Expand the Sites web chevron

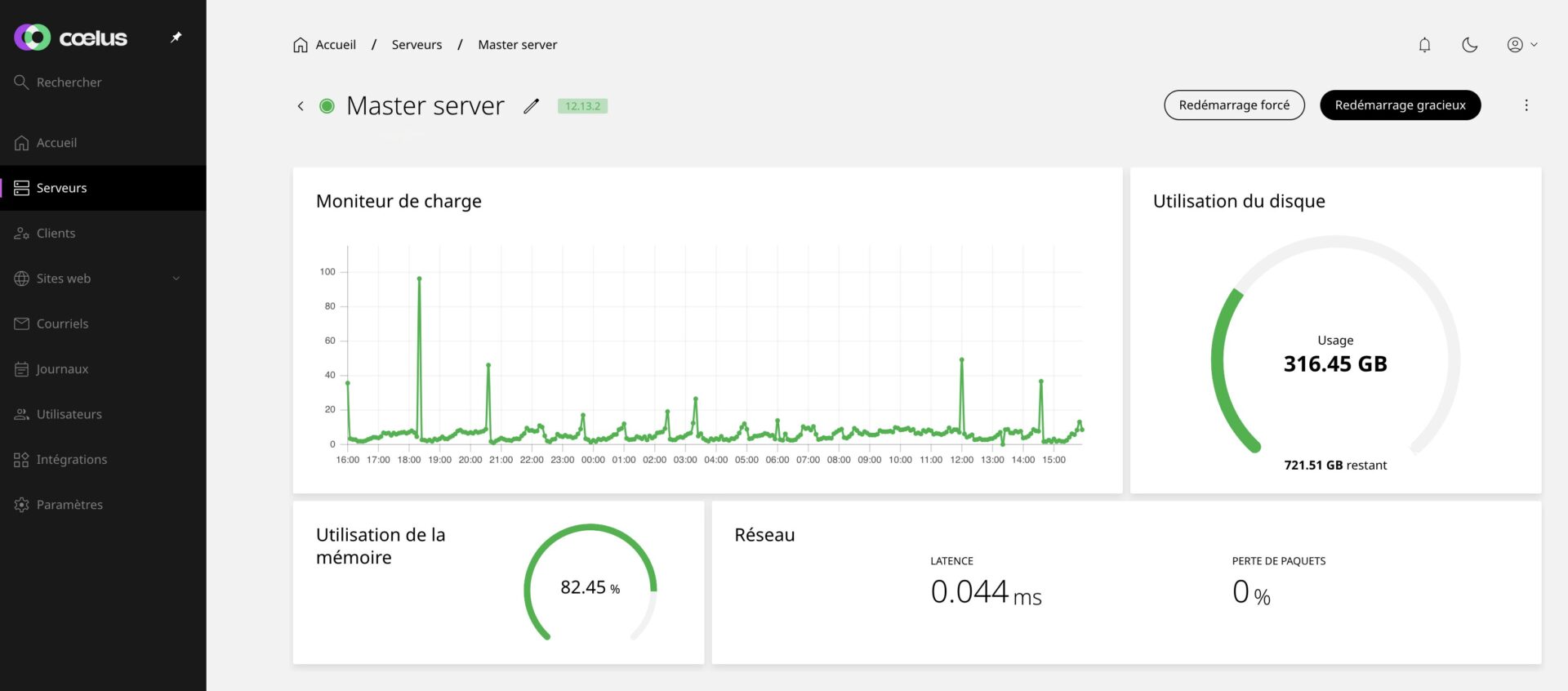[x=176, y=279]
